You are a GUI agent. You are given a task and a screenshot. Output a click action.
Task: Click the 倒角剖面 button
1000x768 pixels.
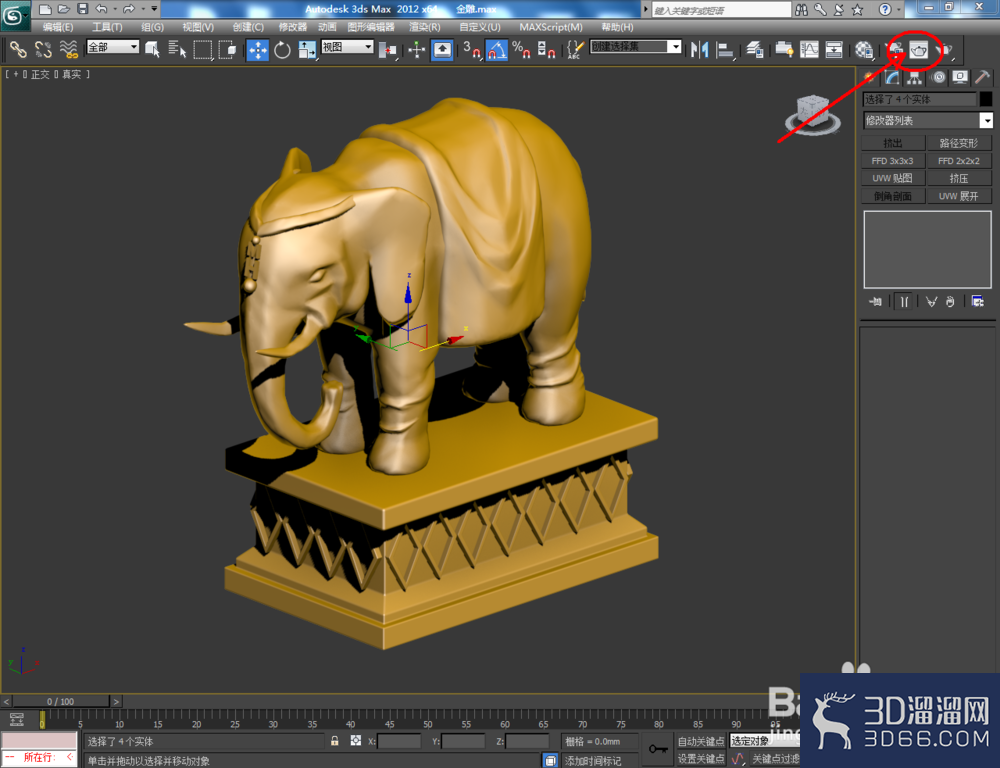pos(893,196)
